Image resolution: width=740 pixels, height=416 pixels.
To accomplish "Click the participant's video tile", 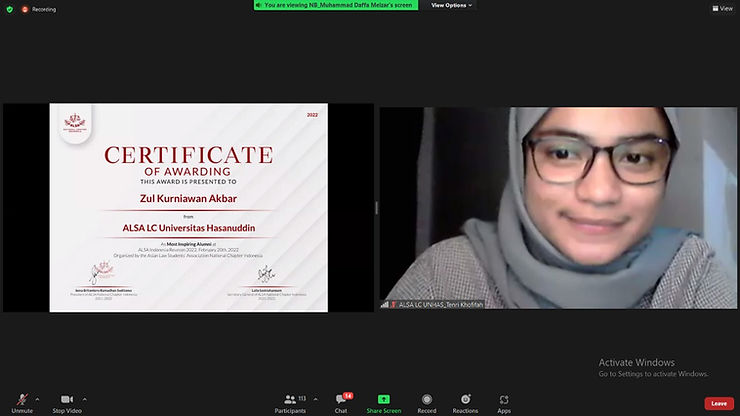I will 558,208.
